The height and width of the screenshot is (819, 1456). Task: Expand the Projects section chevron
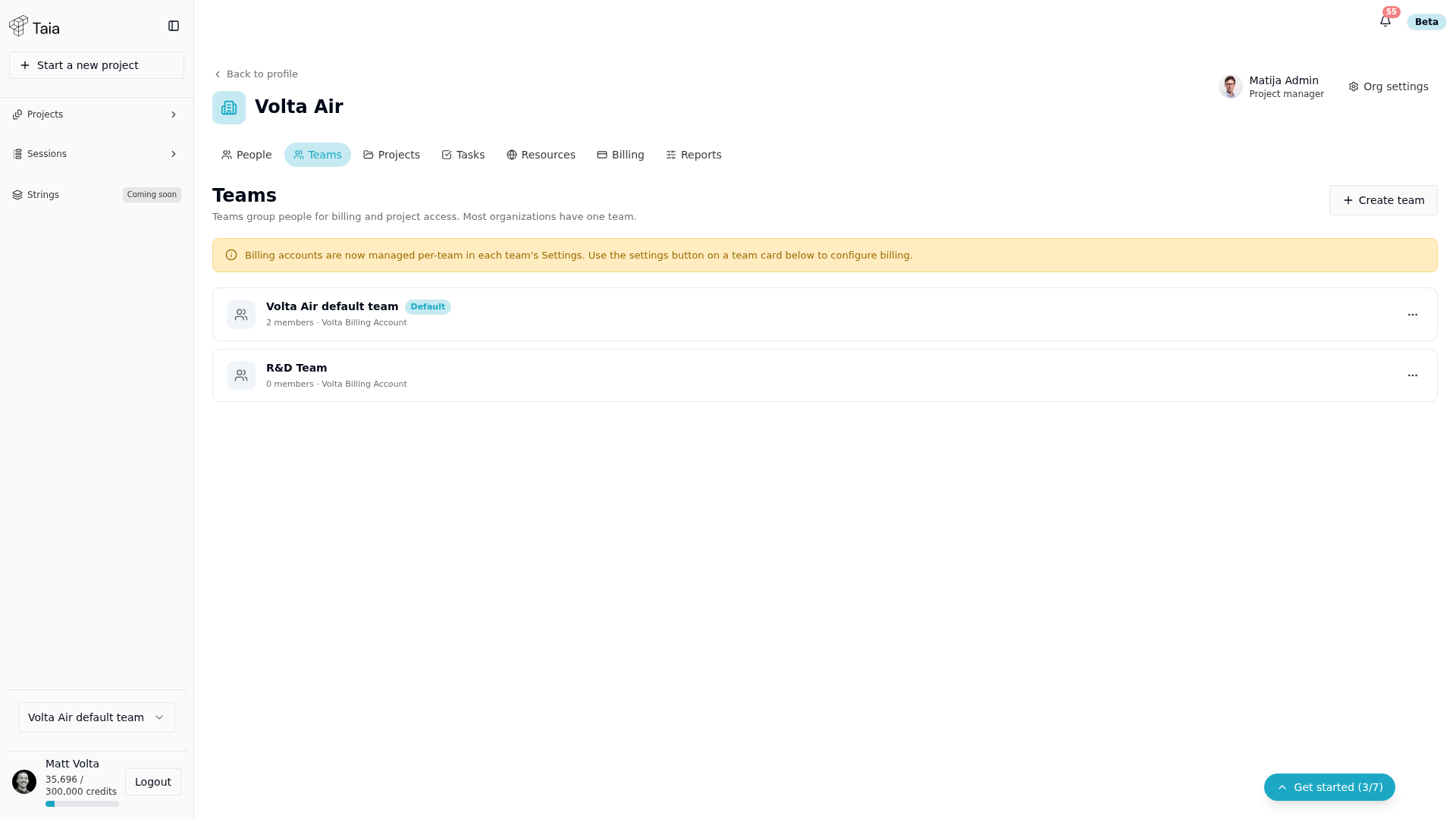(174, 115)
